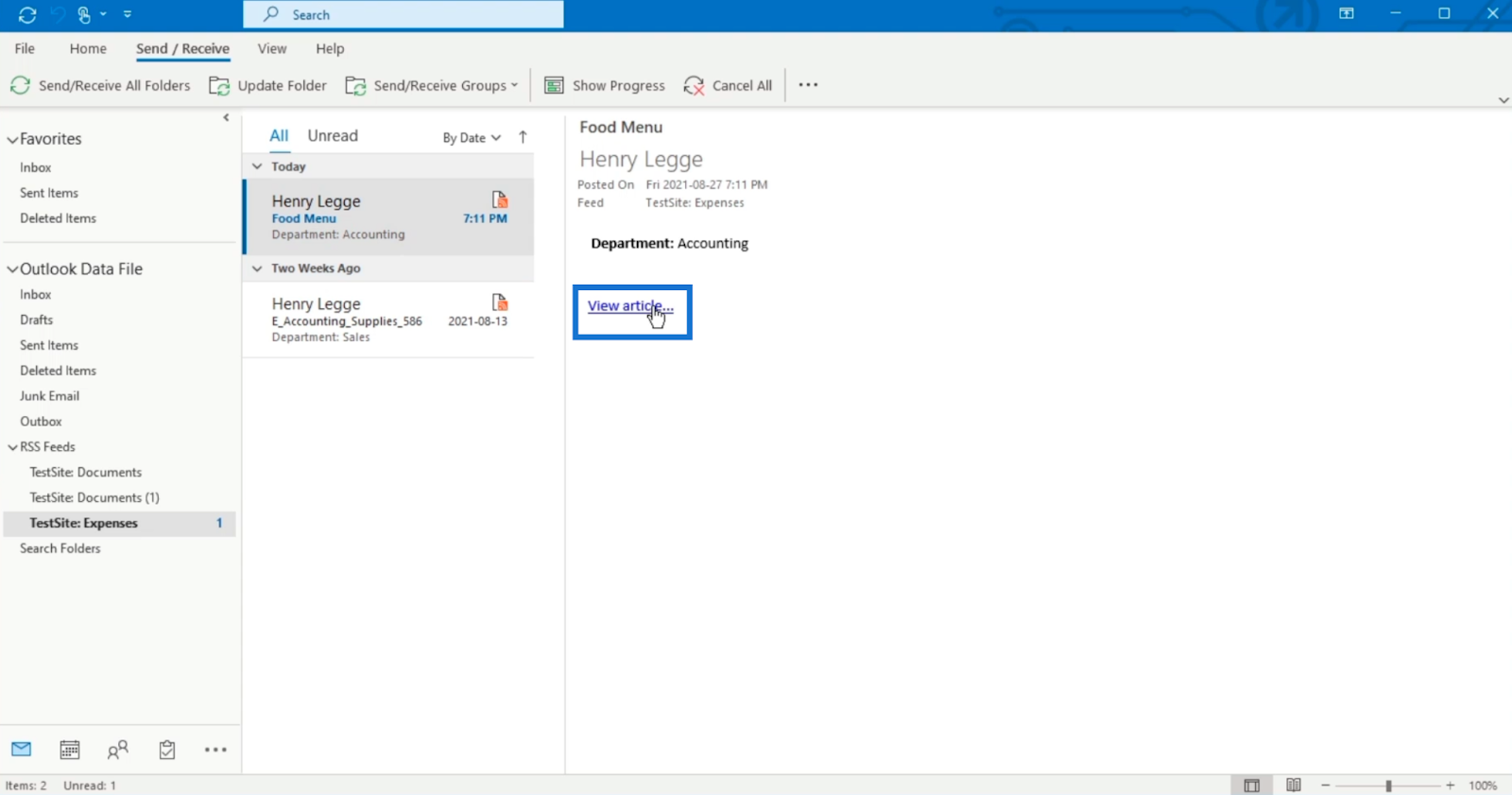Collapse the Outlook Data File section
The height and width of the screenshot is (795, 1512).
pyautogui.click(x=12, y=269)
